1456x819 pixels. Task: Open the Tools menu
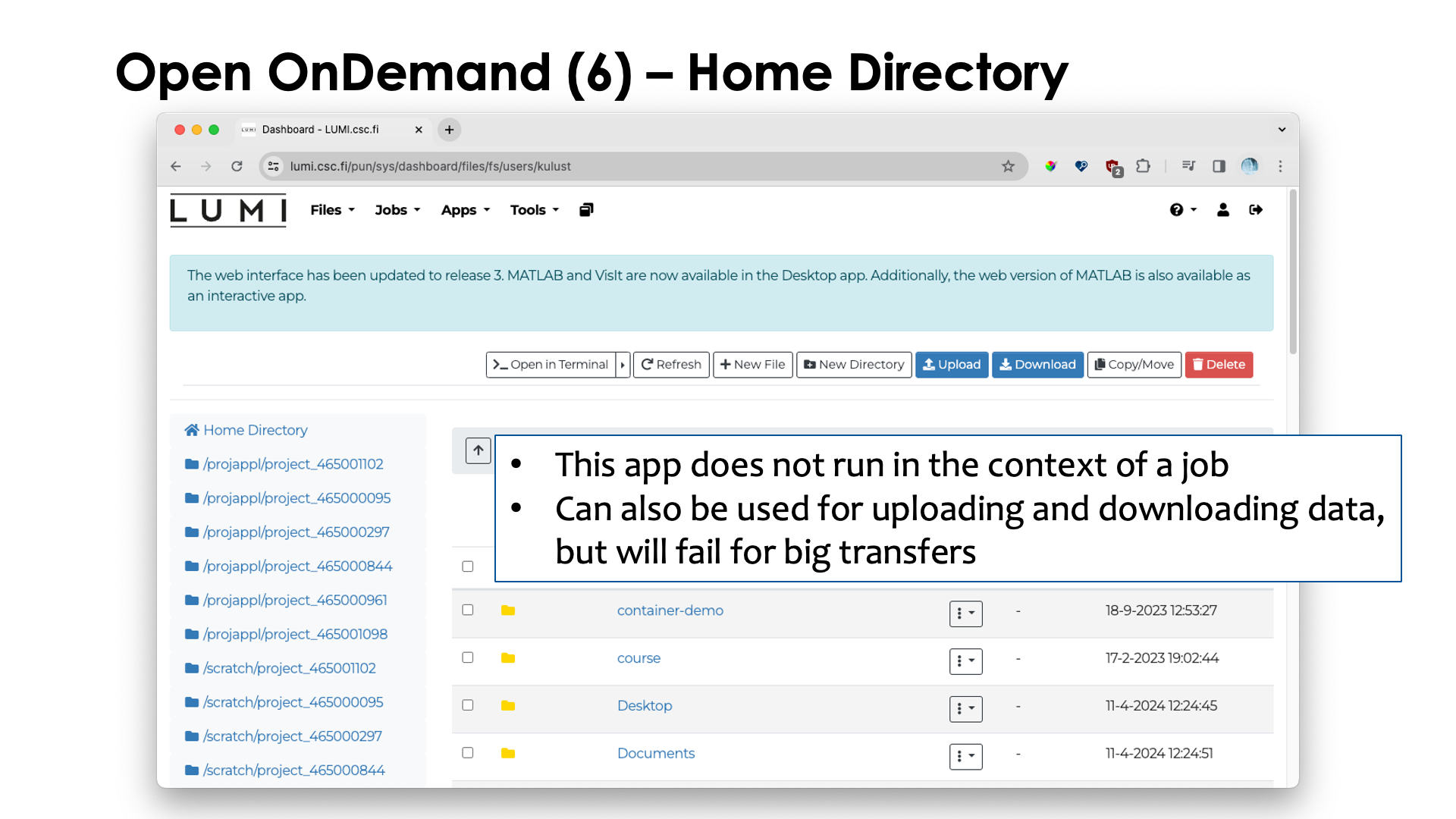click(x=535, y=210)
